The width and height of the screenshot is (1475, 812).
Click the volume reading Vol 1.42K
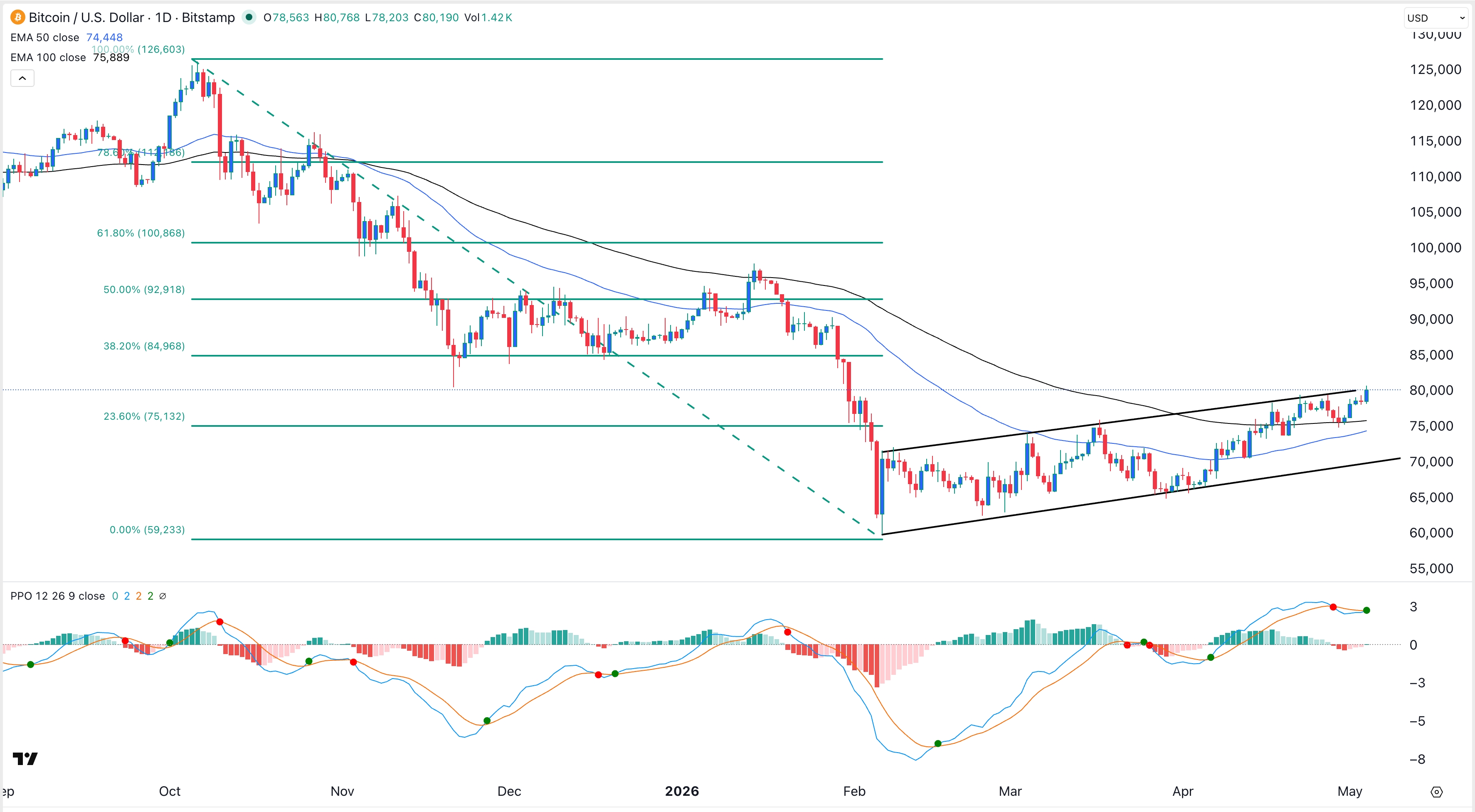coord(488,18)
